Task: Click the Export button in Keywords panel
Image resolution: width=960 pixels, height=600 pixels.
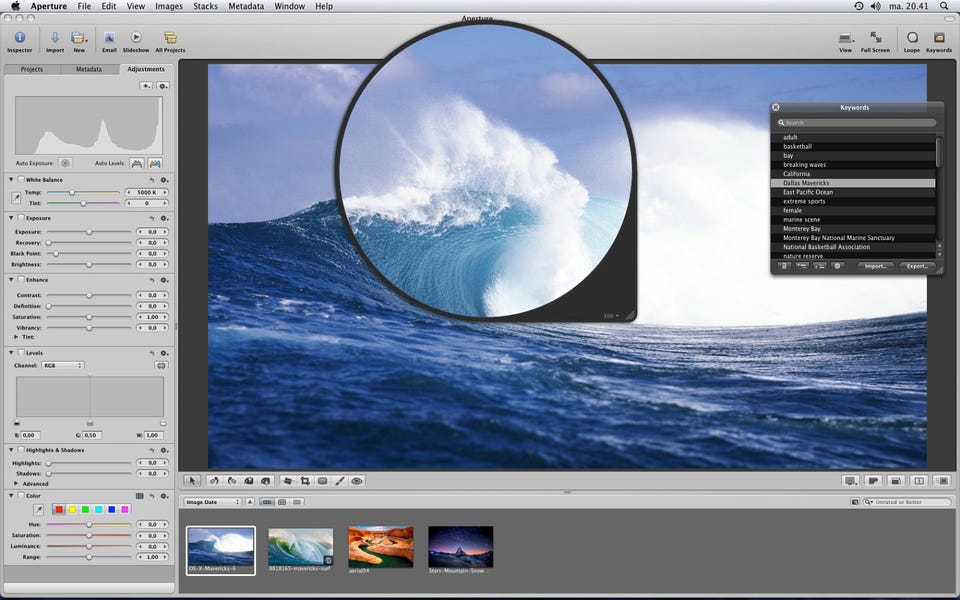Action: 917,266
